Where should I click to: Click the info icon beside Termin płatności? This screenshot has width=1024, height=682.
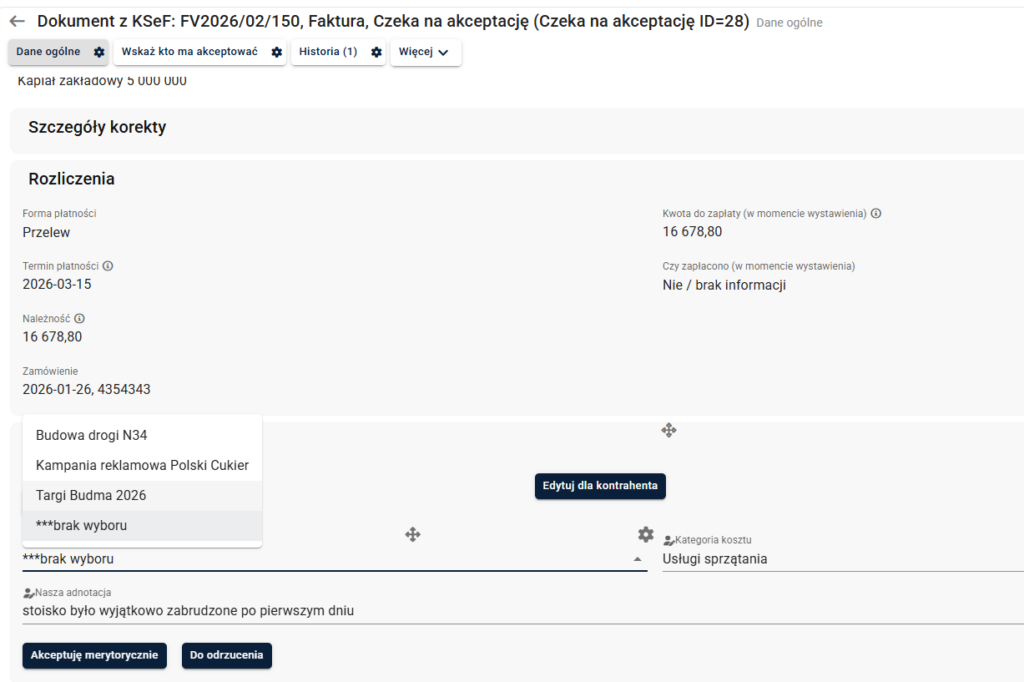tap(108, 266)
